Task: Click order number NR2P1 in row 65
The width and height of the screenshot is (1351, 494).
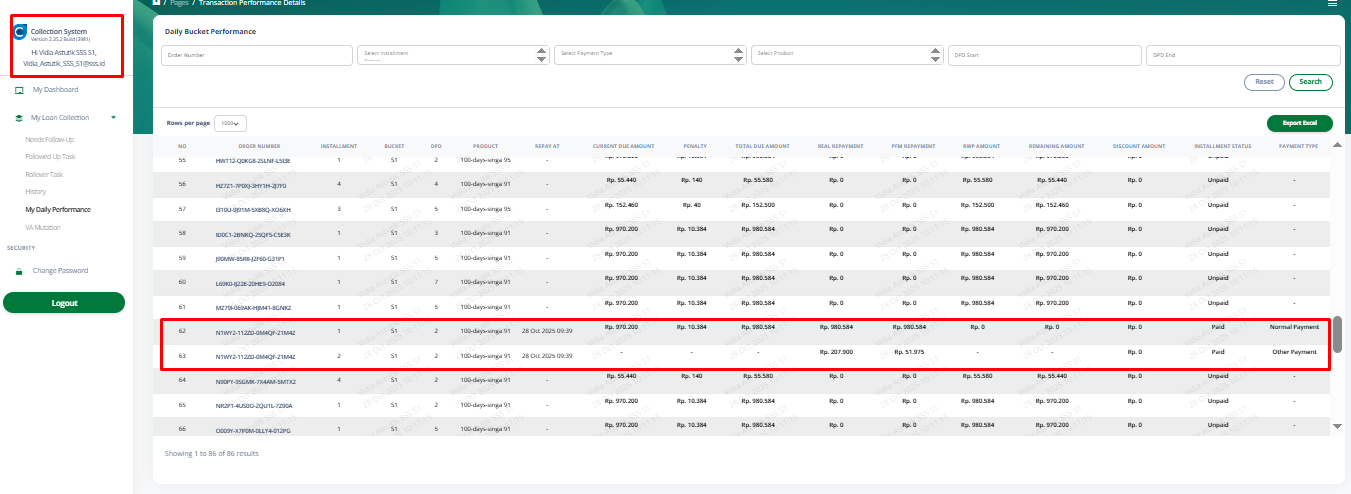Action: 252,406
